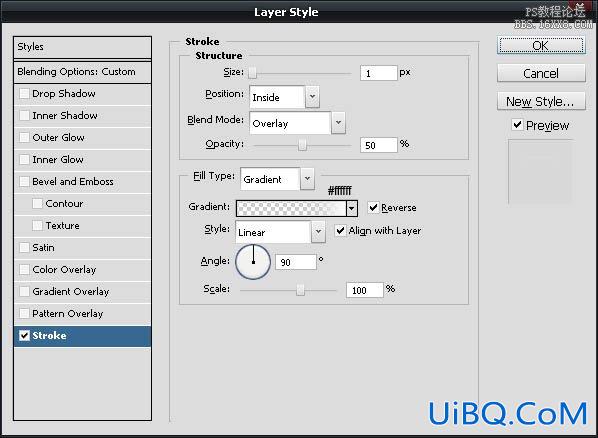The width and height of the screenshot is (598, 438).
Task: Click the Size value input field
Action: tap(378, 72)
